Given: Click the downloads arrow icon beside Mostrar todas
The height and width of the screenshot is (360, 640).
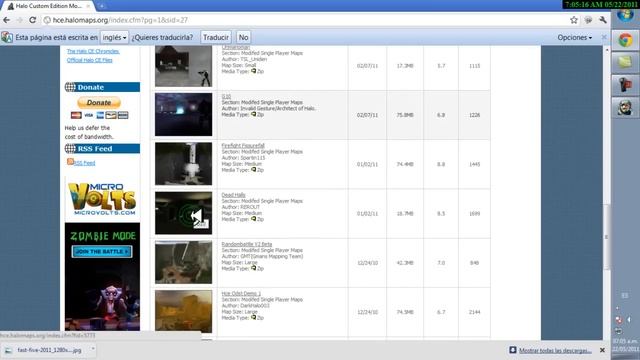Looking at the screenshot, I should click(x=513, y=350).
